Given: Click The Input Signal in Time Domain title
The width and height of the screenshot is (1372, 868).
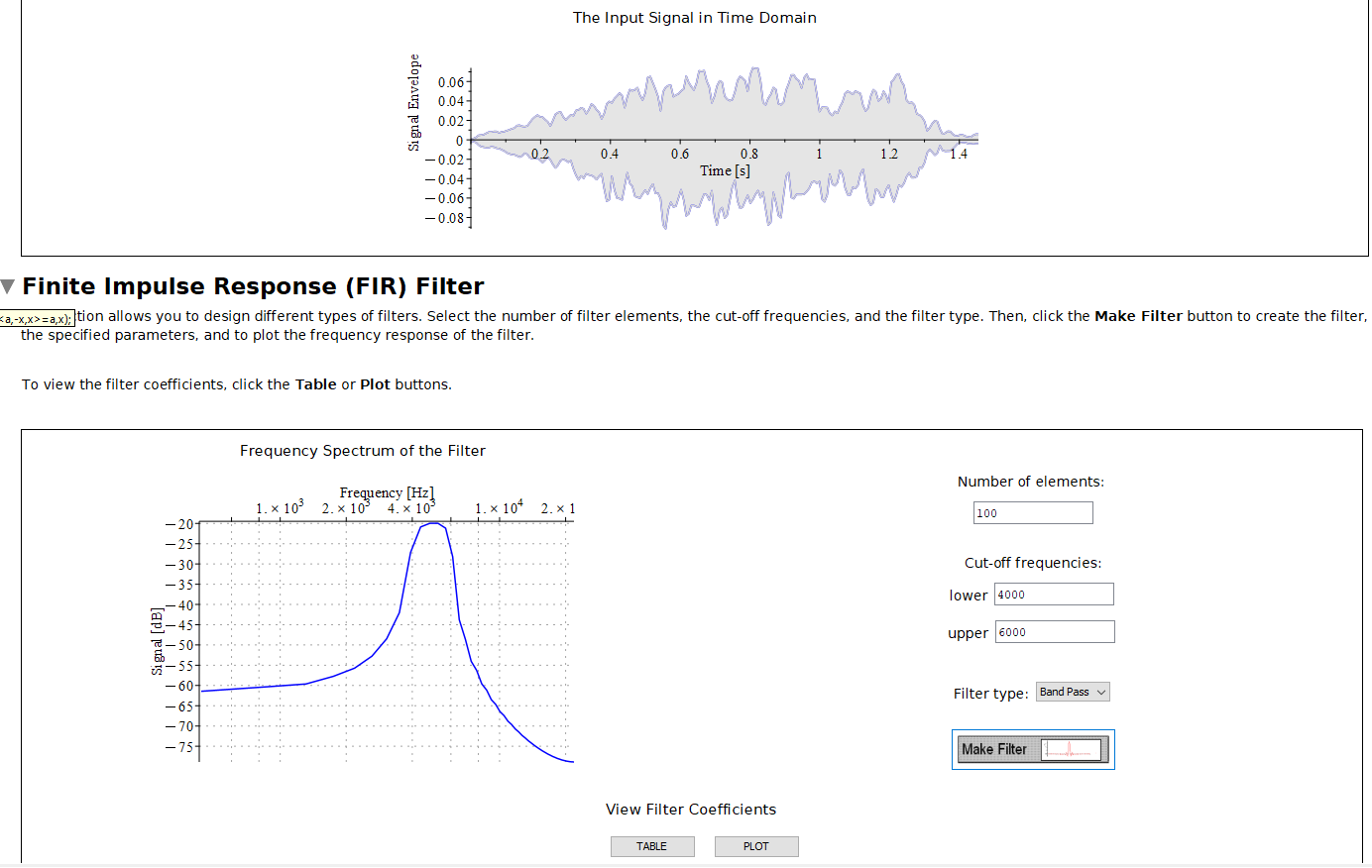Looking at the screenshot, I should [x=694, y=18].
